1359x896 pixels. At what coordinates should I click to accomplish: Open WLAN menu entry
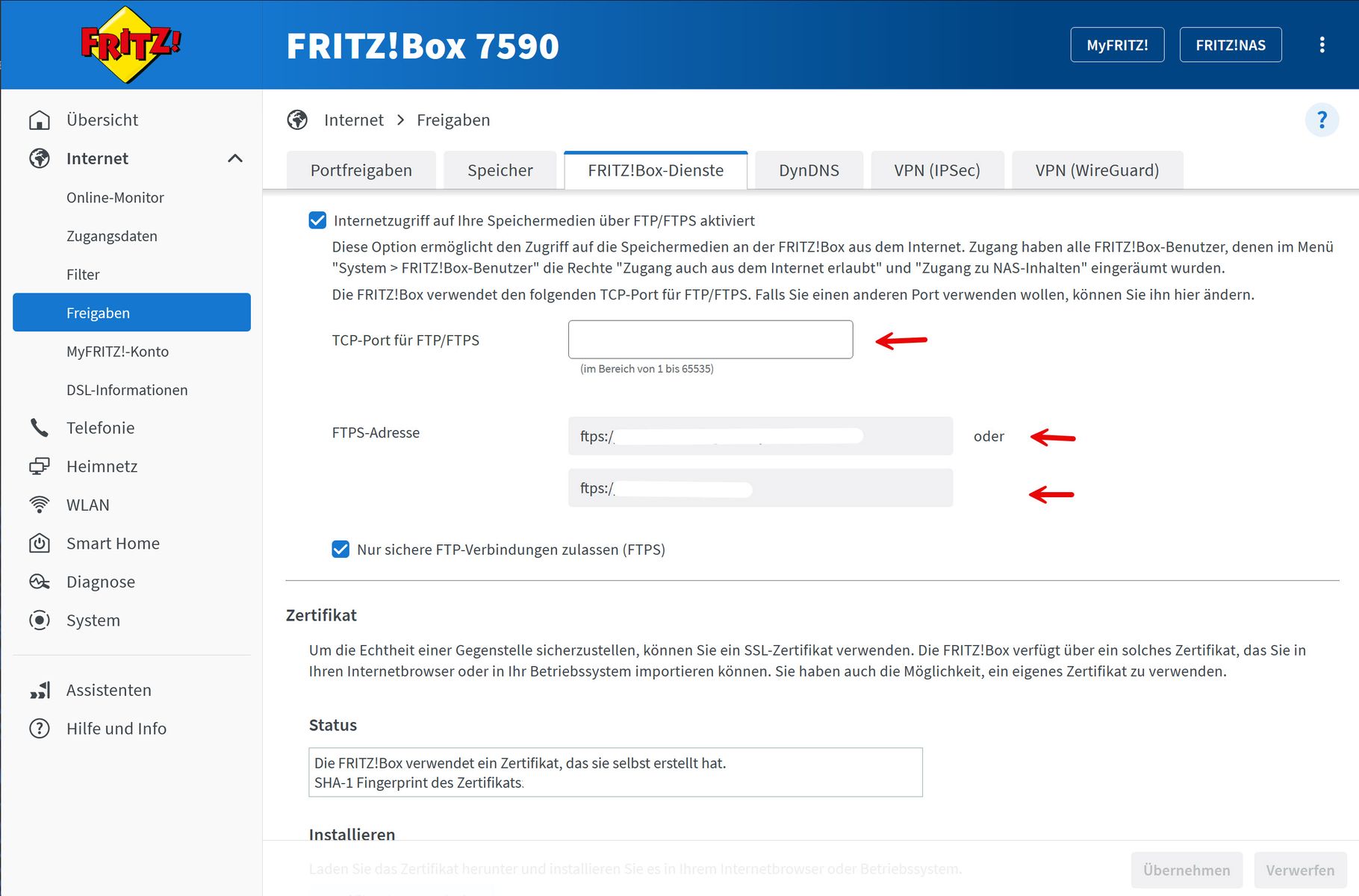tap(88, 505)
